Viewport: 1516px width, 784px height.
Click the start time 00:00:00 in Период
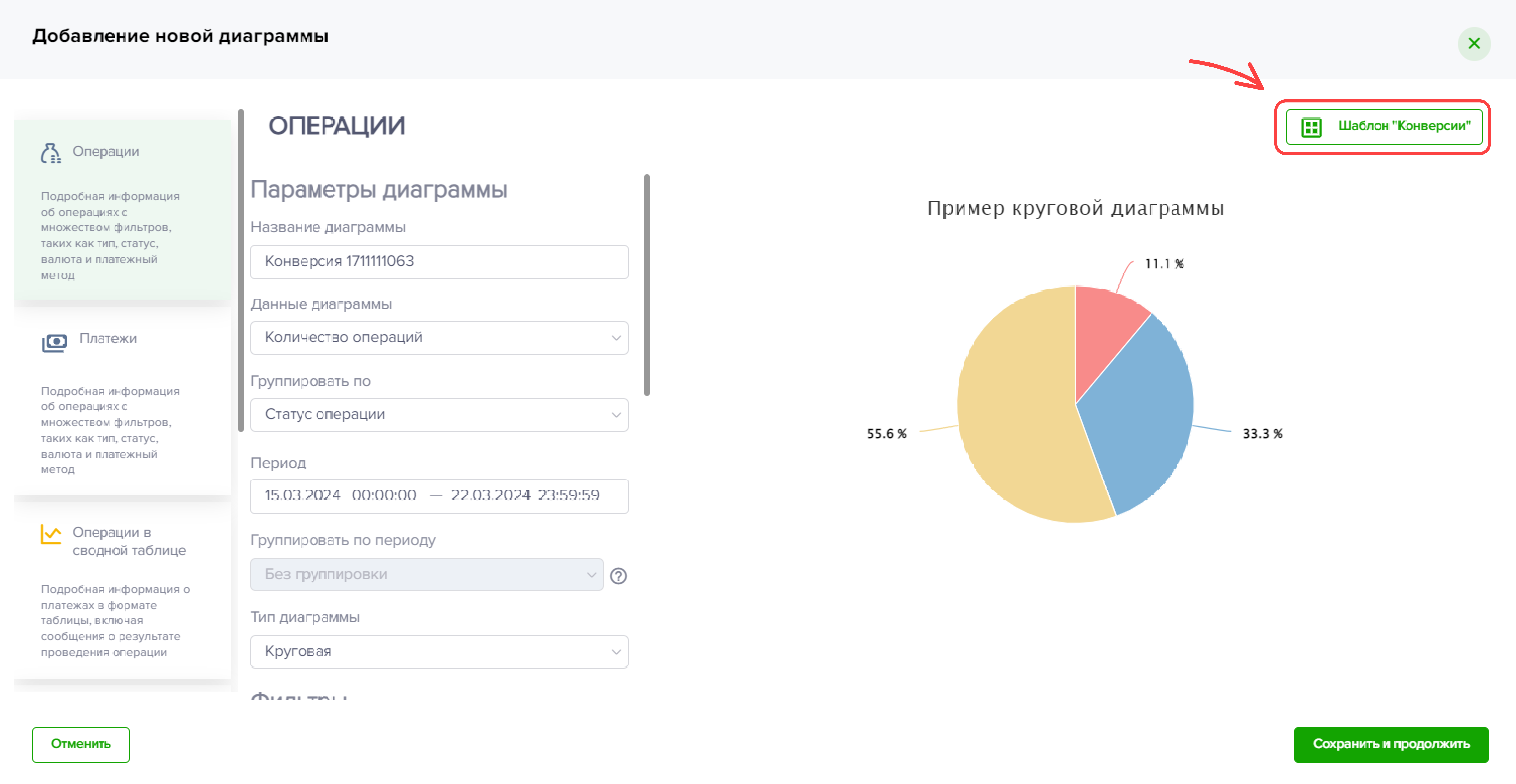[384, 495]
